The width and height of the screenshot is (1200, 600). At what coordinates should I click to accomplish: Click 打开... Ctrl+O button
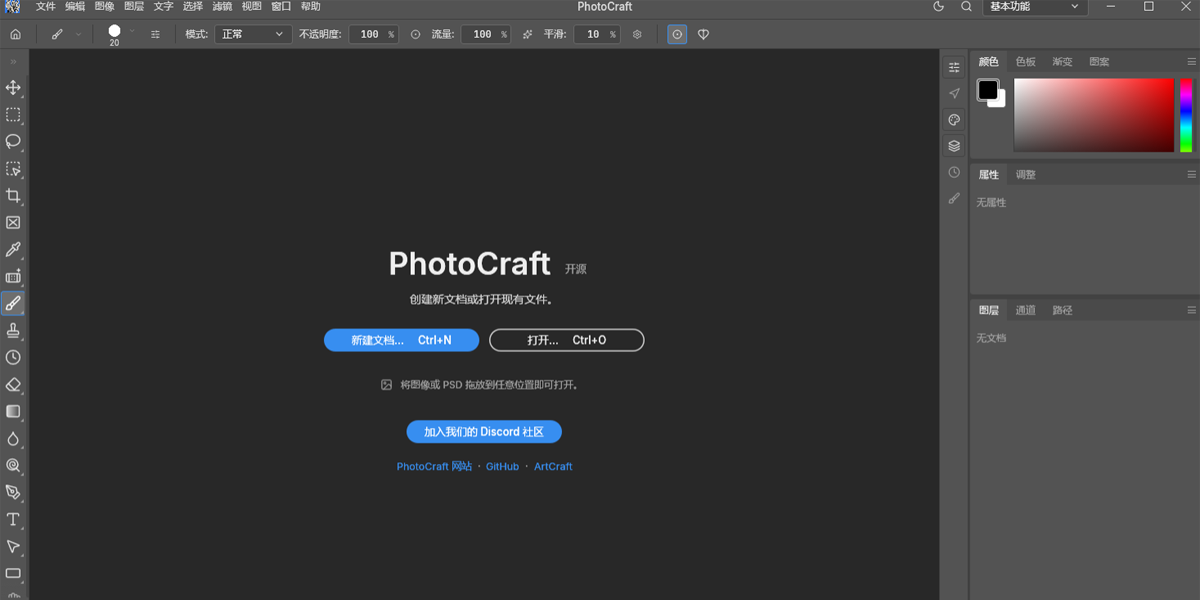coord(566,340)
